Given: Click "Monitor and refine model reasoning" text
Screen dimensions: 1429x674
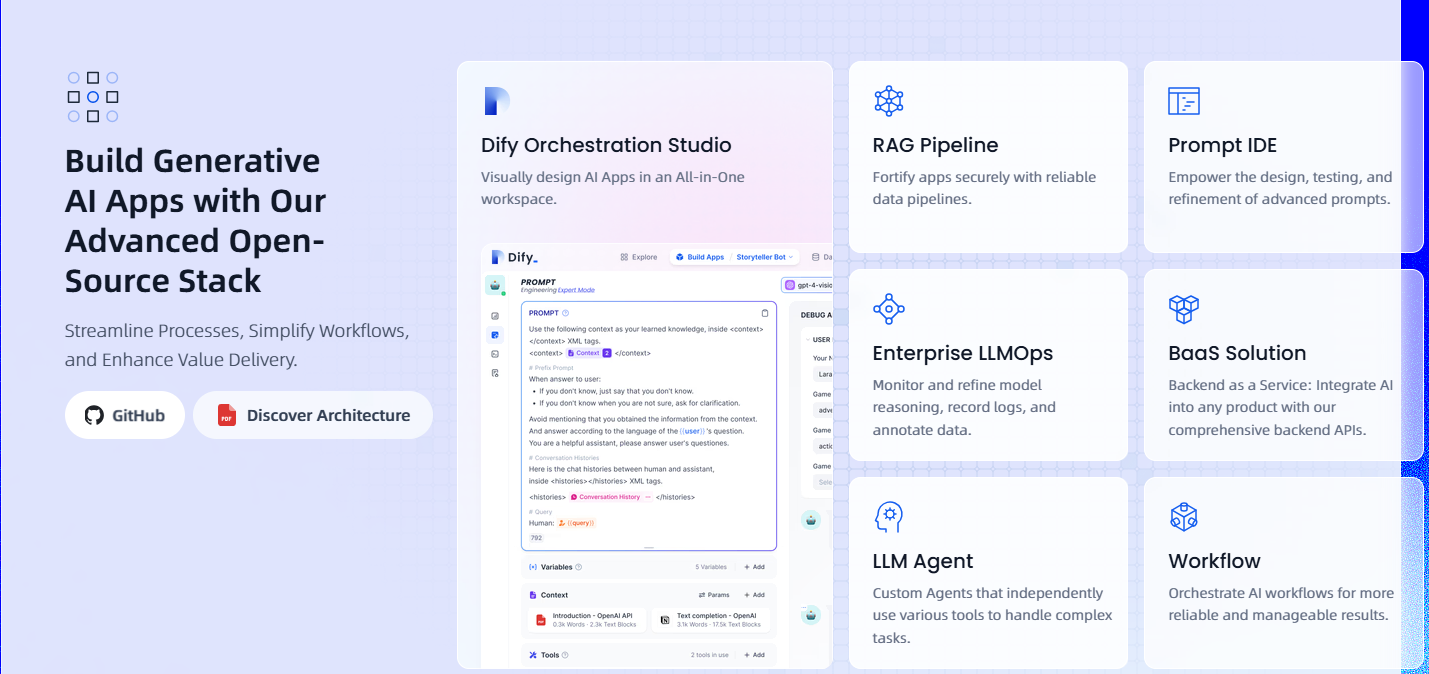Looking at the screenshot, I should 964,407.
